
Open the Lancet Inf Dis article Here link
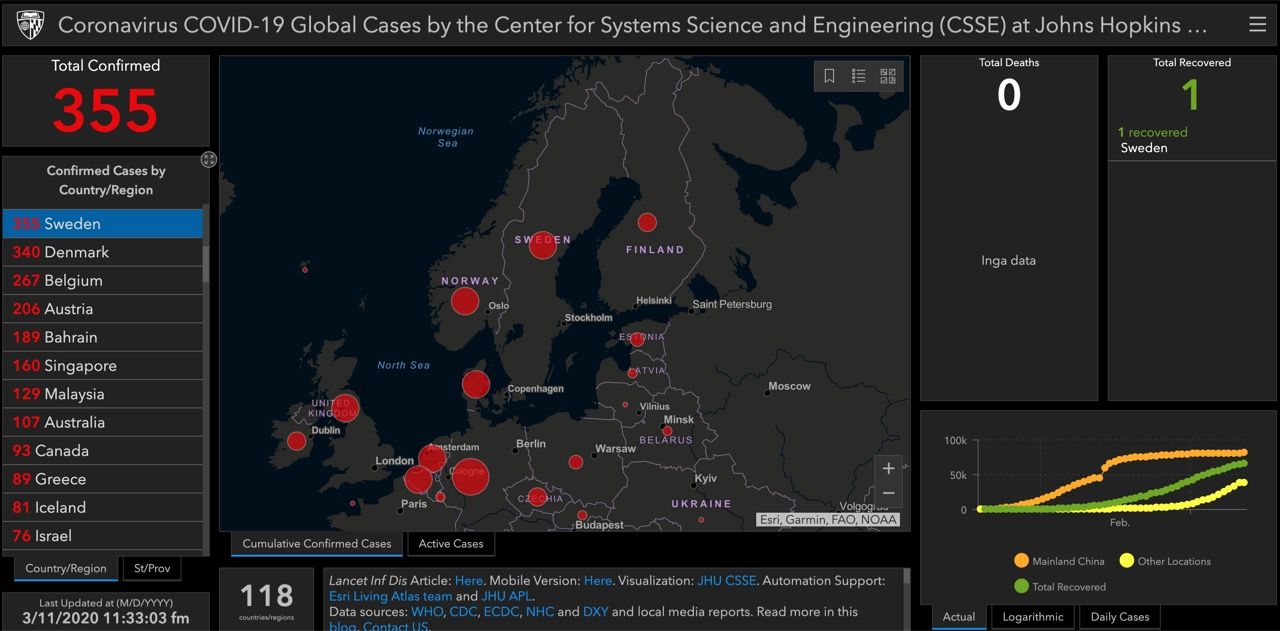point(468,580)
